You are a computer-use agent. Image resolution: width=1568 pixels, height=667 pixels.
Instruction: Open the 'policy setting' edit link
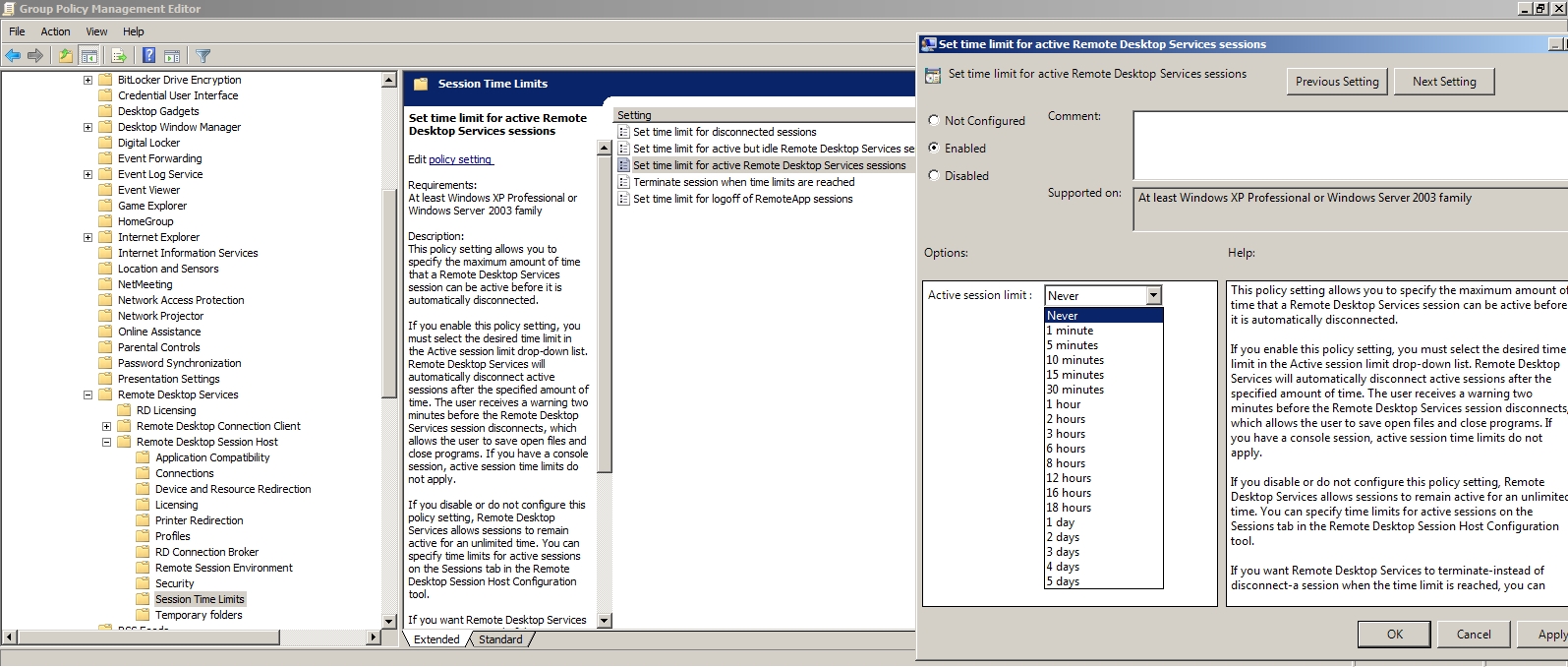click(x=460, y=159)
